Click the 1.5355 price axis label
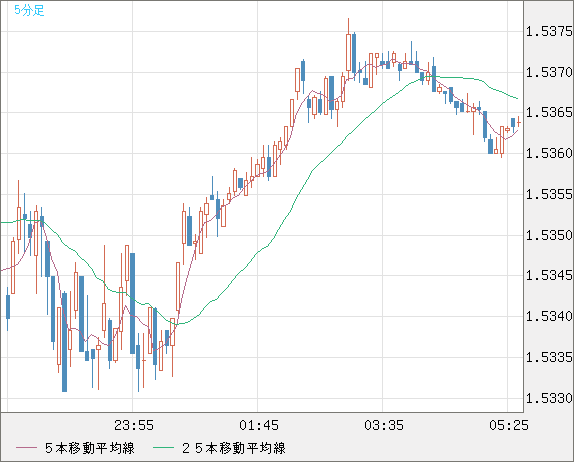This screenshot has width=574, height=462. (x=549, y=194)
